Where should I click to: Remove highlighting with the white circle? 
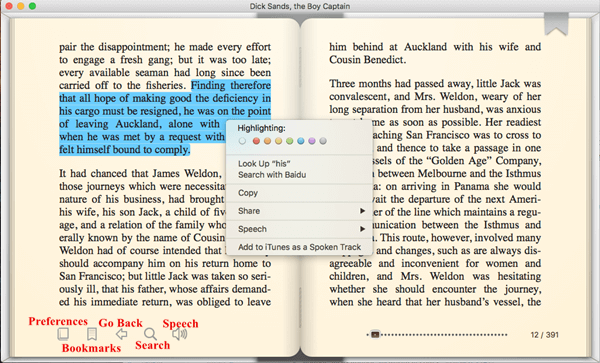242,141
